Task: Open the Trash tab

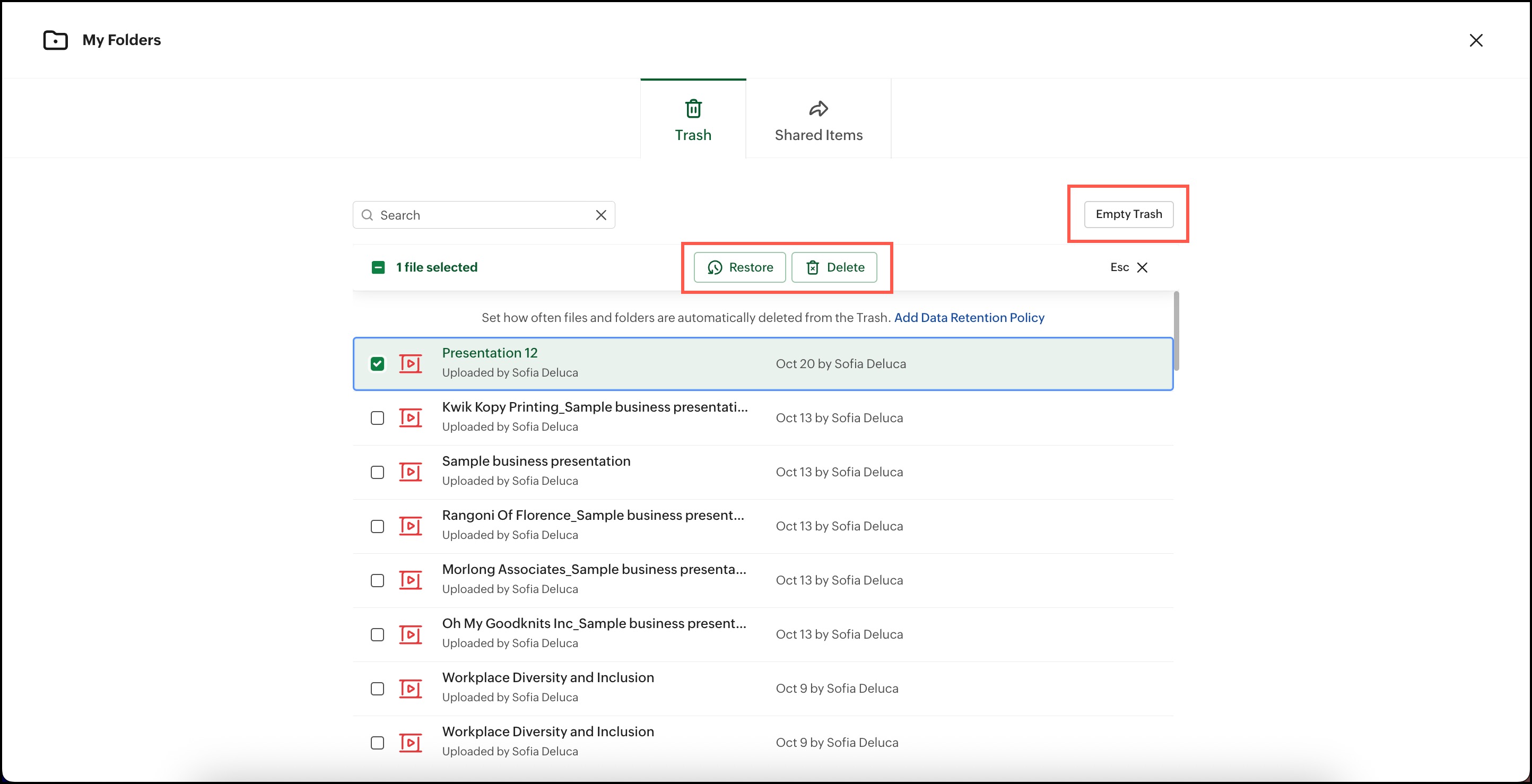Action: [x=693, y=119]
